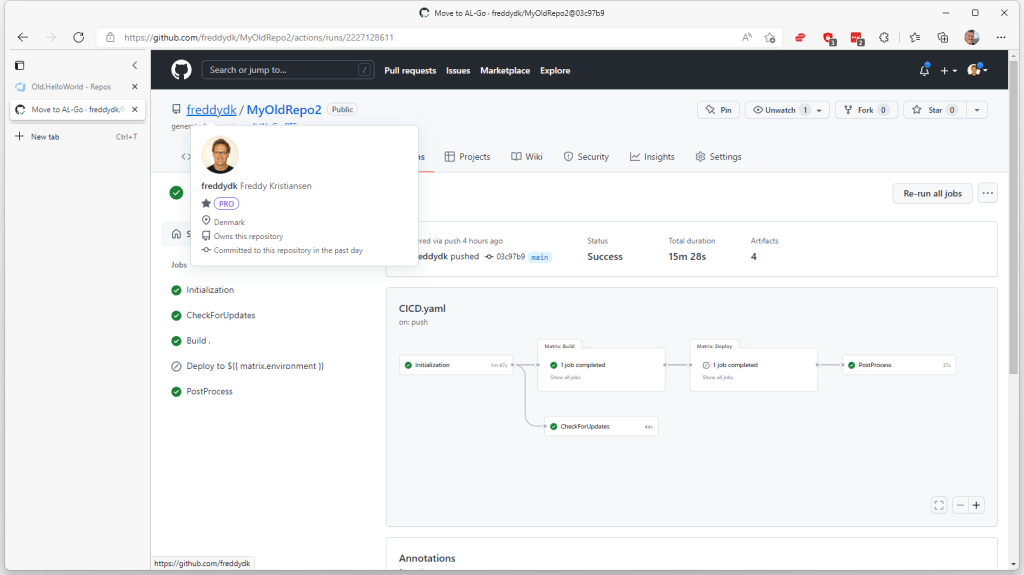Close the Old.HelloWorld - Repos tab
The height and width of the screenshot is (575, 1024).
point(135,86)
